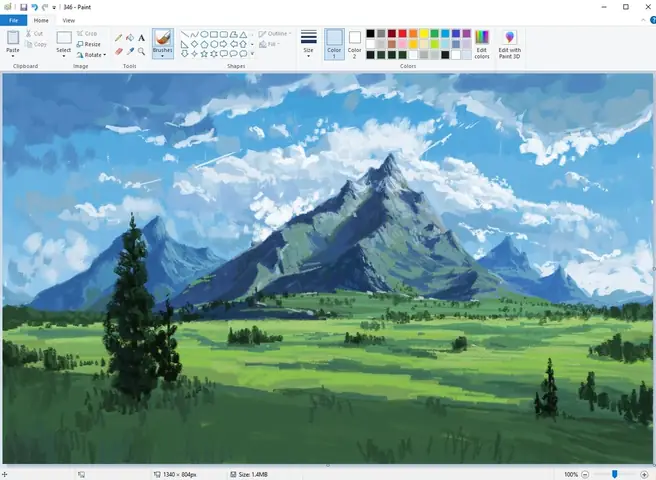Open the shape Fill dropdown
The height and width of the screenshot is (480, 656).
(x=270, y=44)
